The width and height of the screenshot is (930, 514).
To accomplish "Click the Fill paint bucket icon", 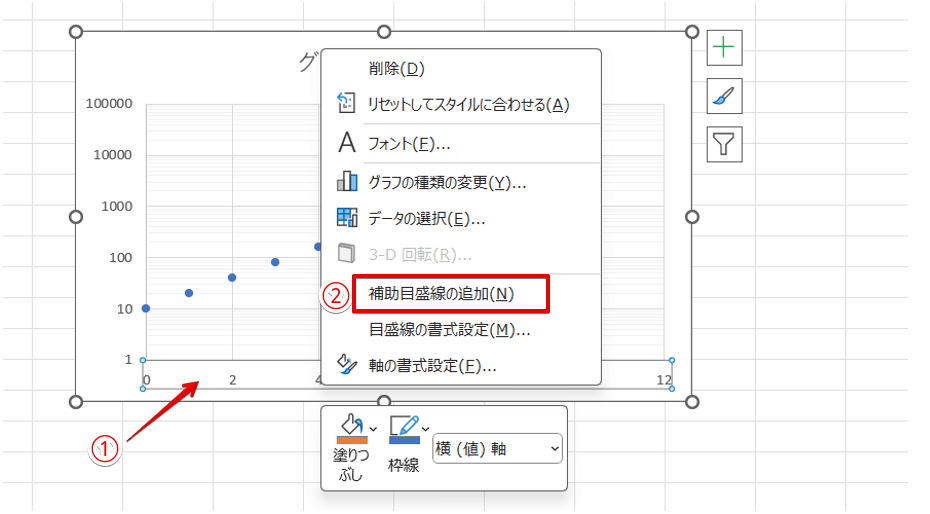I will point(350,424).
